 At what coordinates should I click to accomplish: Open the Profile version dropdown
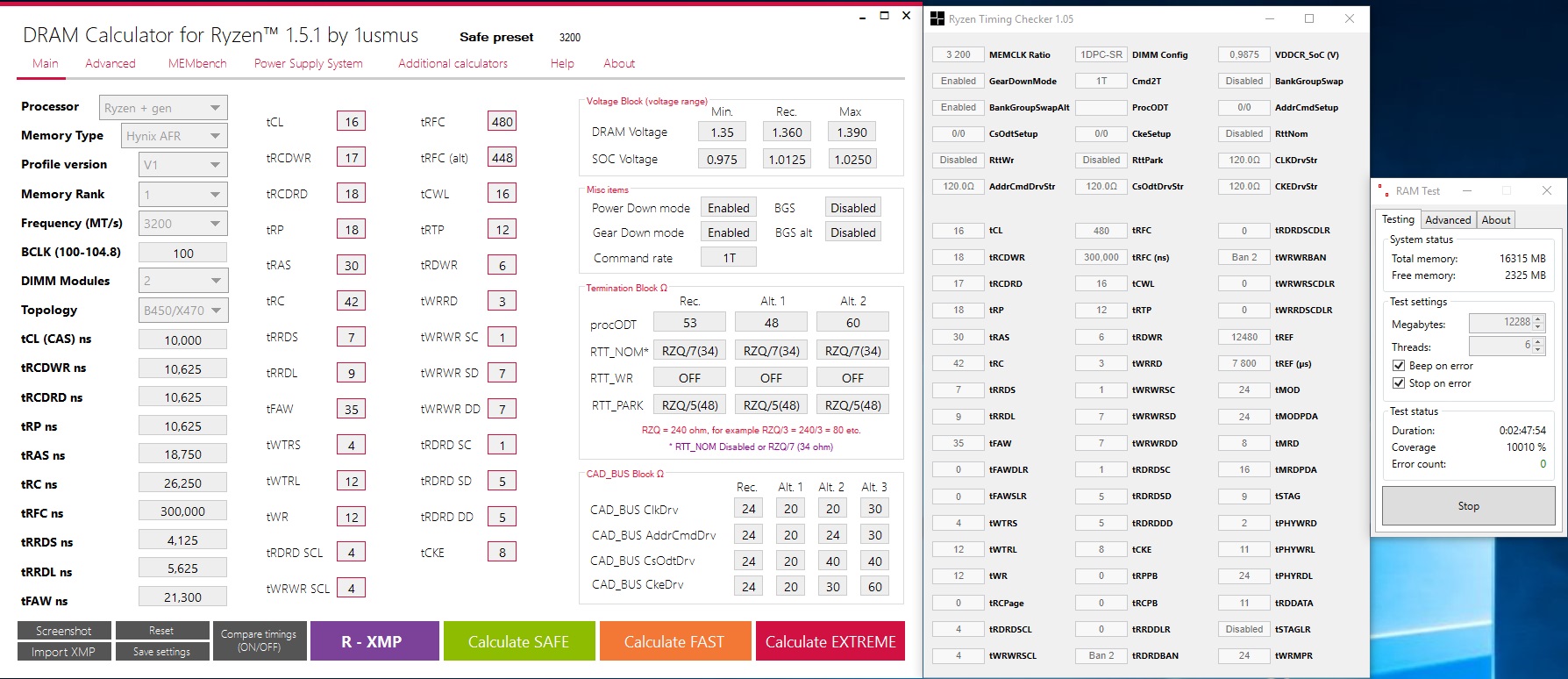point(183,165)
